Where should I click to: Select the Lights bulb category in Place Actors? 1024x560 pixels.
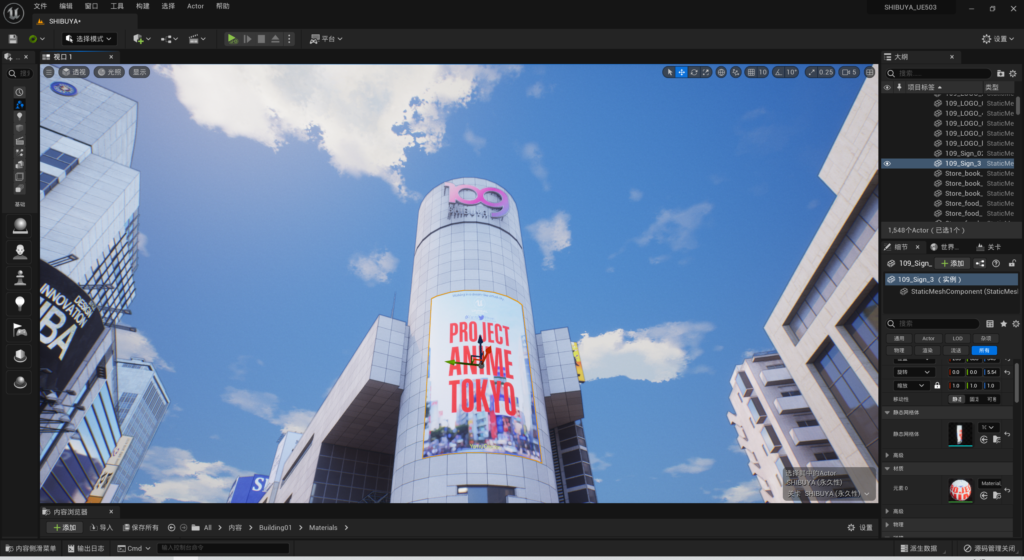19,116
